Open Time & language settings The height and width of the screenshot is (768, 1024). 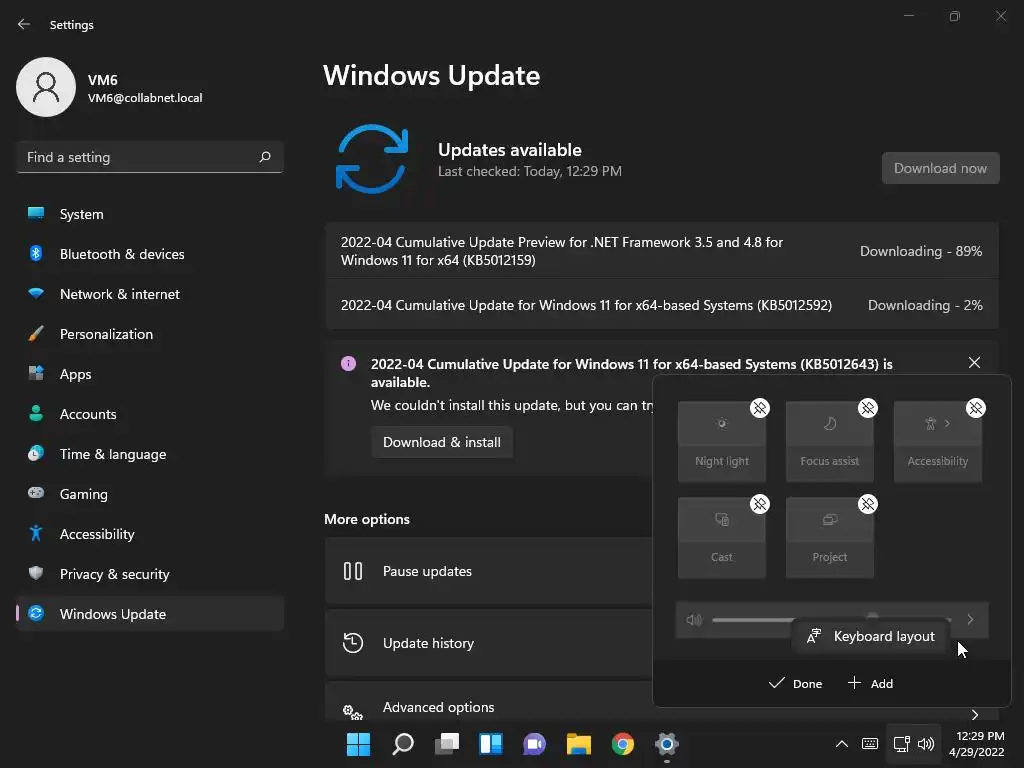pyautogui.click(x=150, y=454)
